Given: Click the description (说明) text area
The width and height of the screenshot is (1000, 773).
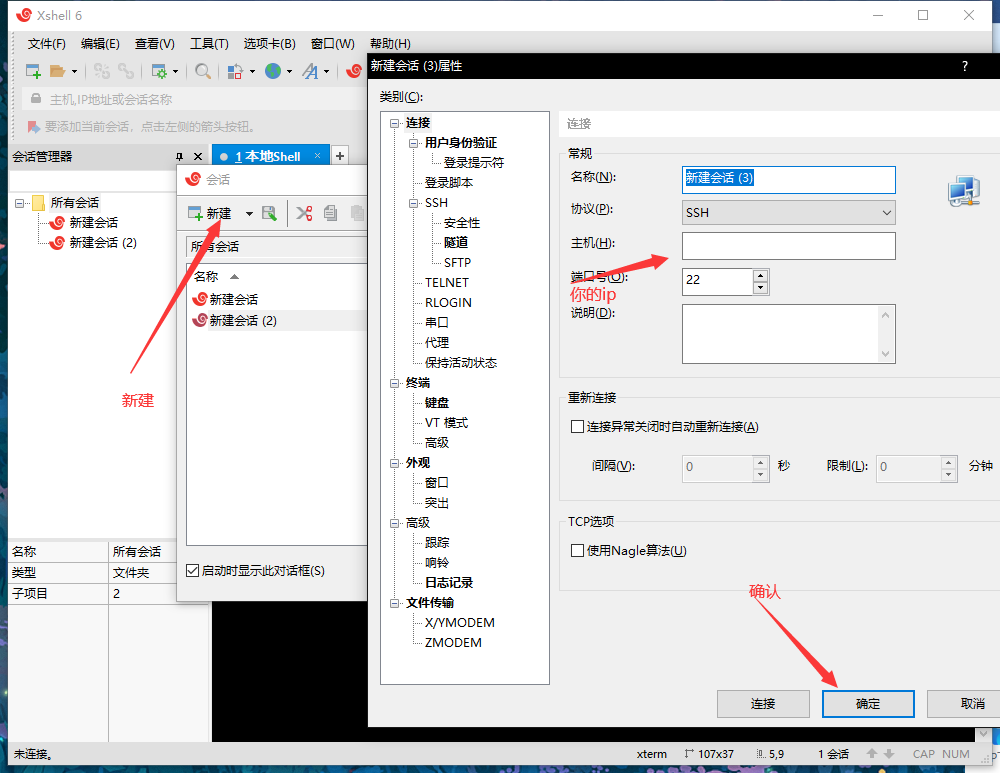Looking at the screenshot, I should (788, 334).
